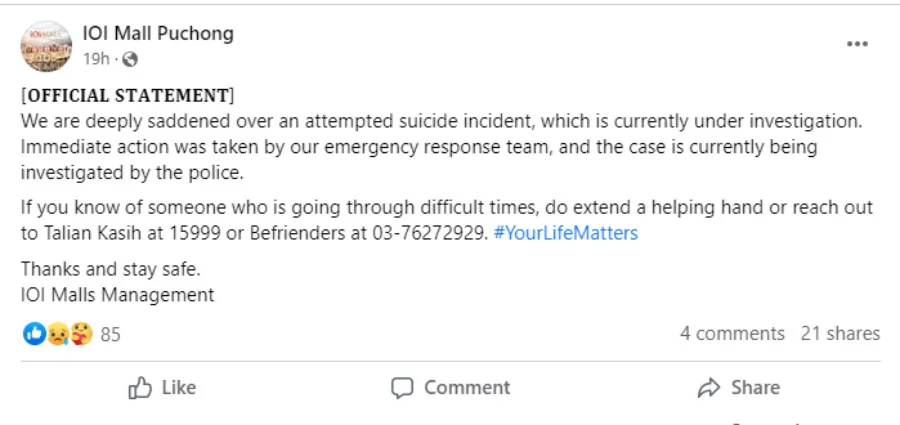Show the 21 shares list
The width and height of the screenshot is (900, 425).
840,334
